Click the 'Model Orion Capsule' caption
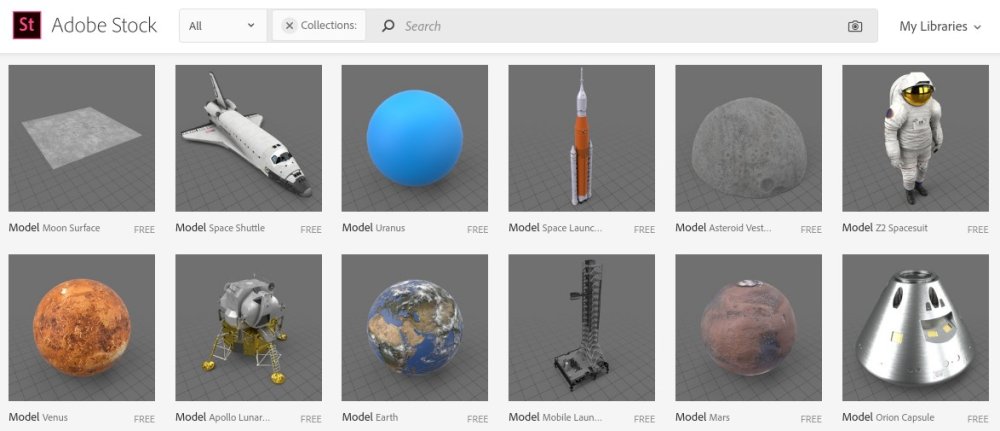 coord(888,417)
